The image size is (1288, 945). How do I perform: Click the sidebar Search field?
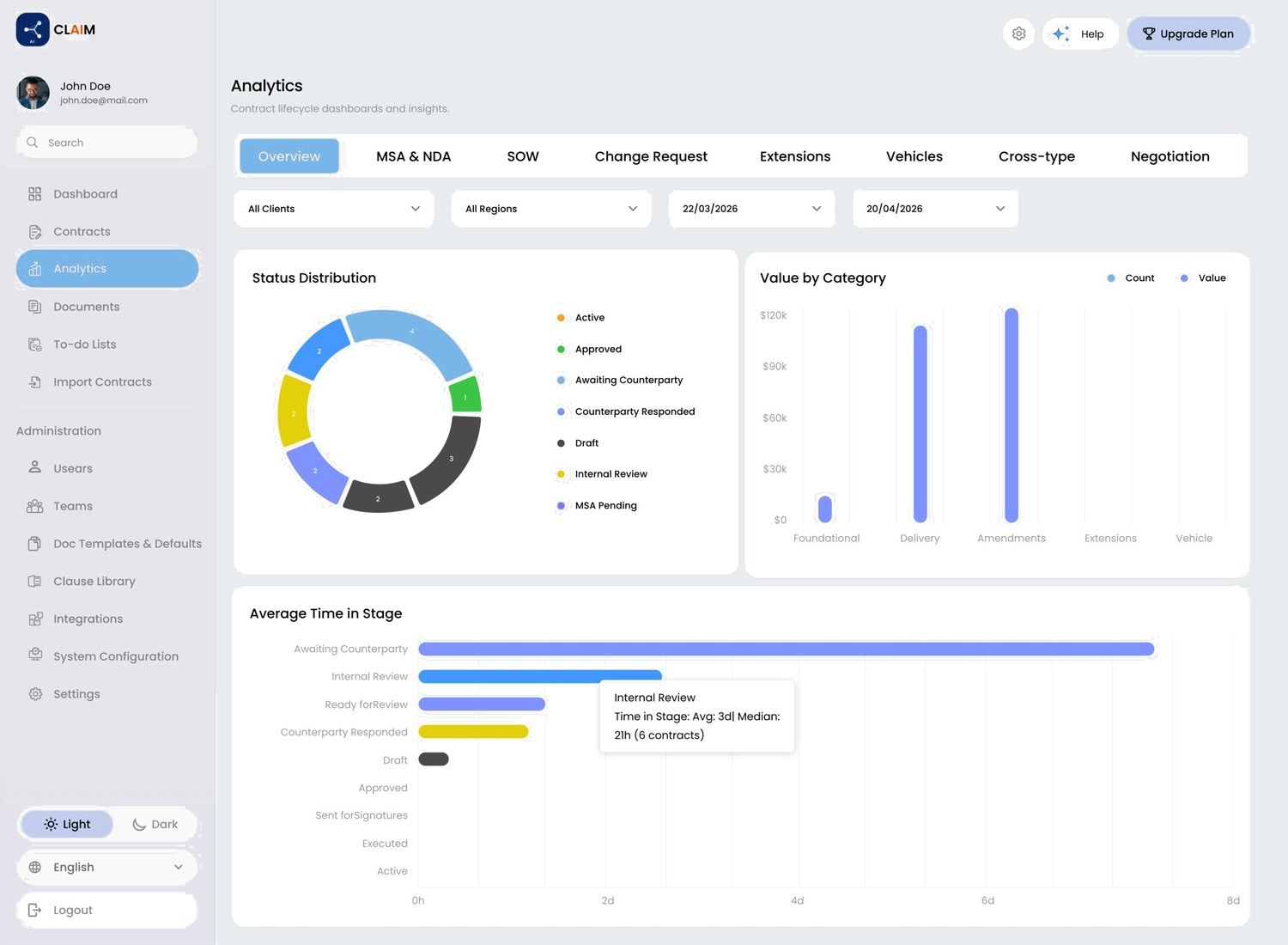pos(107,143)
